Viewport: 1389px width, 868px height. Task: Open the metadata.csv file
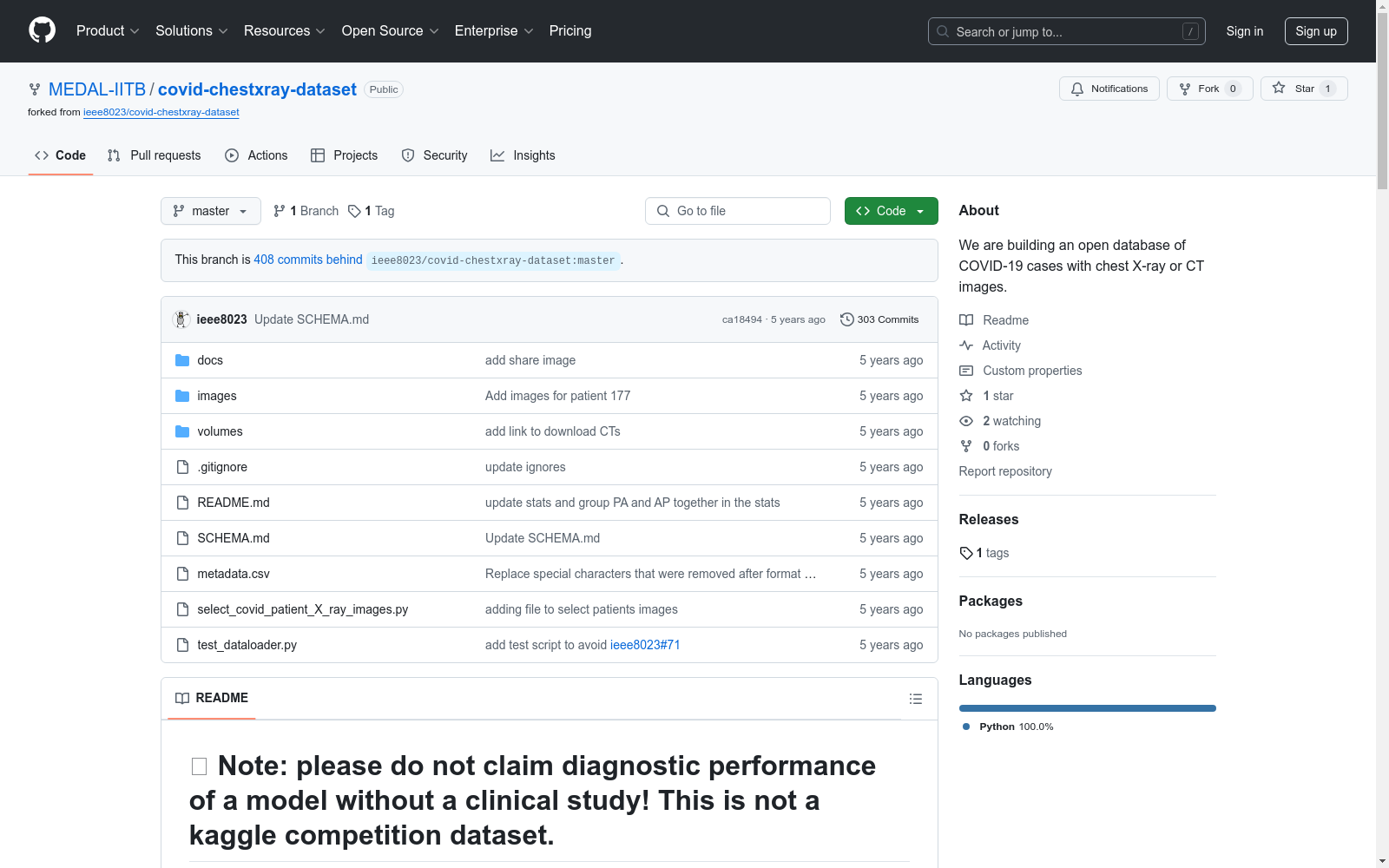pyautogui.click(x=234, y=574)
